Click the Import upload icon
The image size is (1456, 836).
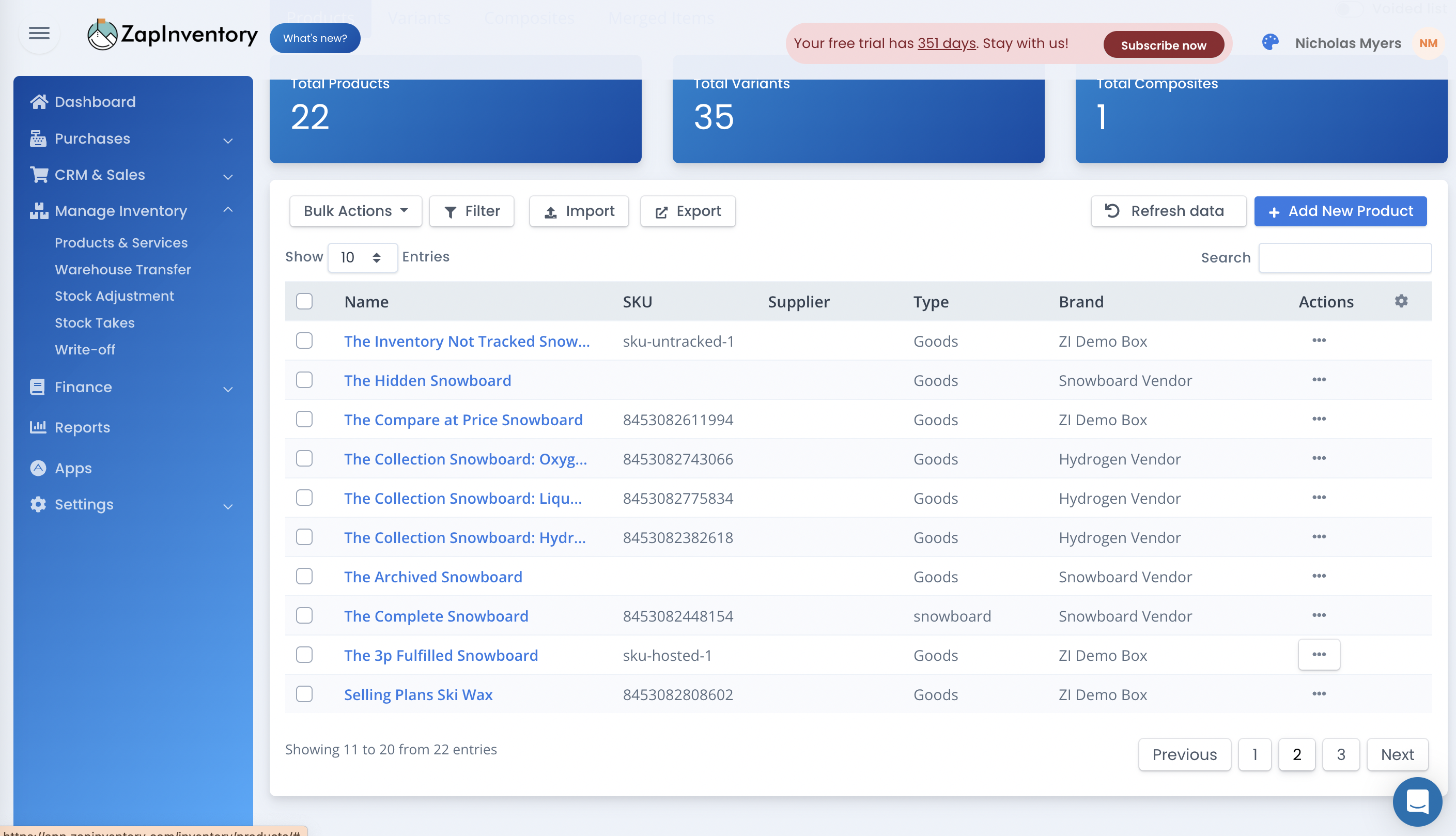[x=550, y=211]
